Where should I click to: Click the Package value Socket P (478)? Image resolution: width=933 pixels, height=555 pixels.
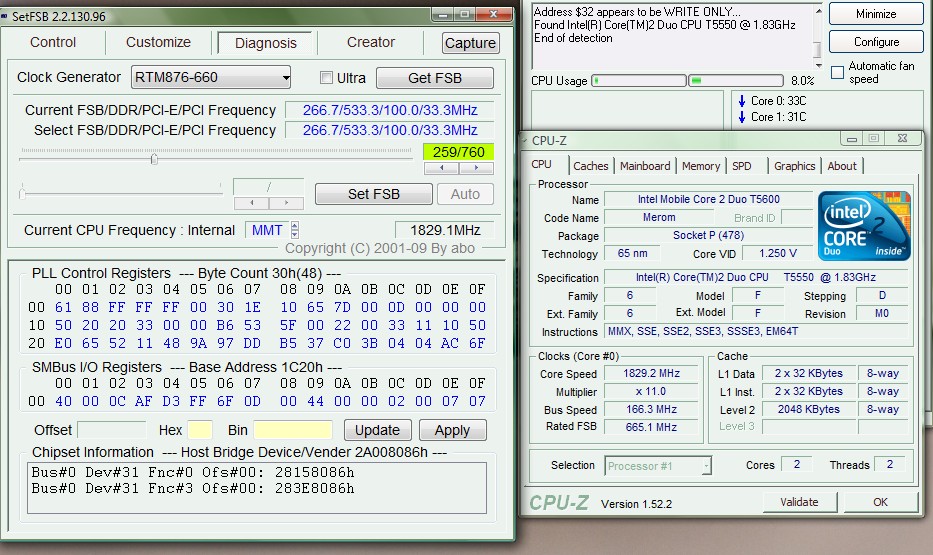pyautogui.click(x=708, y=236)
